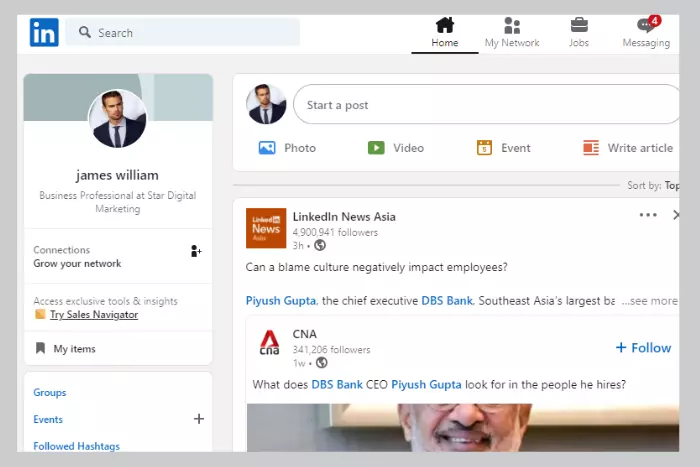Open the Groups link
700x467 pixels.
(50, 392)
